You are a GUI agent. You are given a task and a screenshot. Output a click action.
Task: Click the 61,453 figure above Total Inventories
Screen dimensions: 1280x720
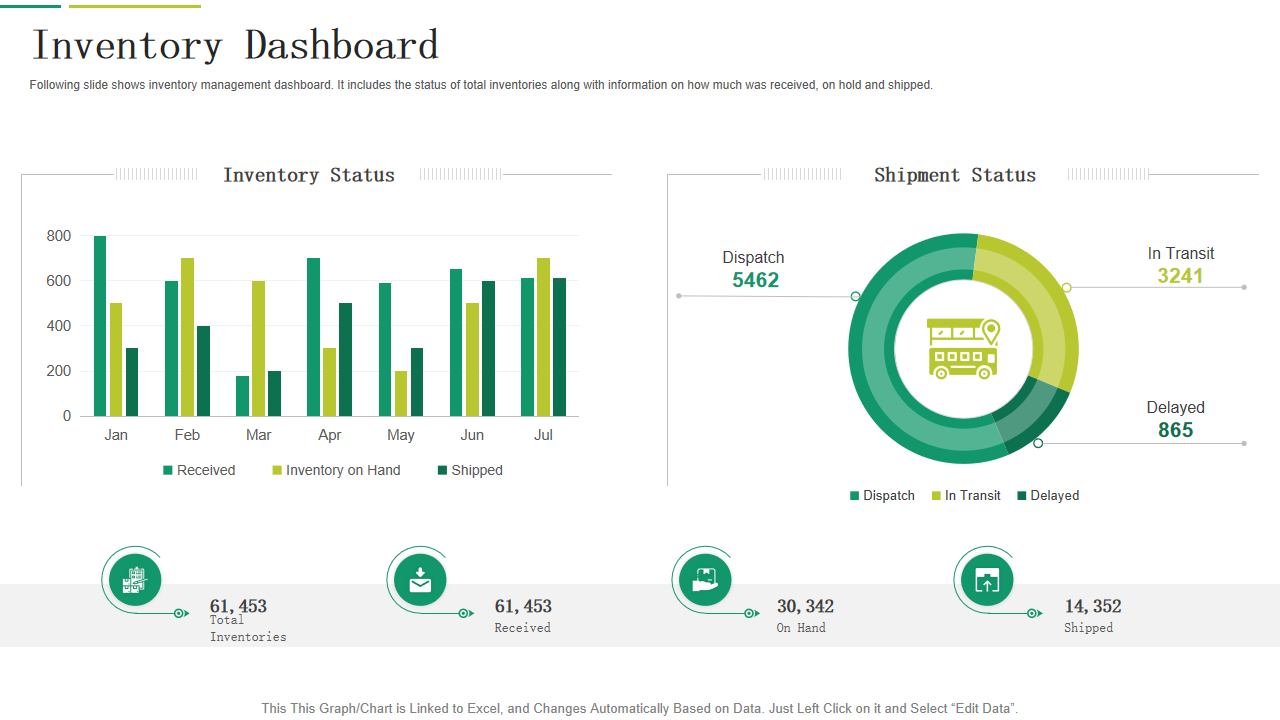pos(238,606)
